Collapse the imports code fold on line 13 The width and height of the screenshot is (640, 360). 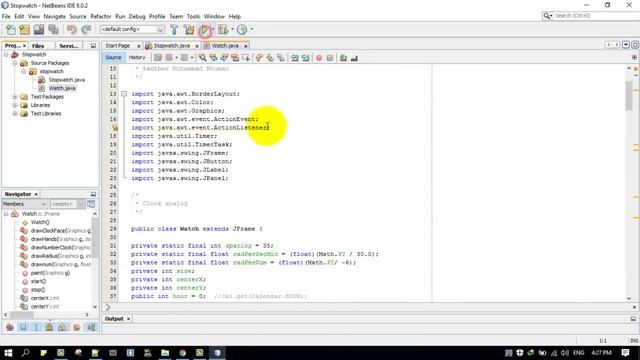point(124,94)
